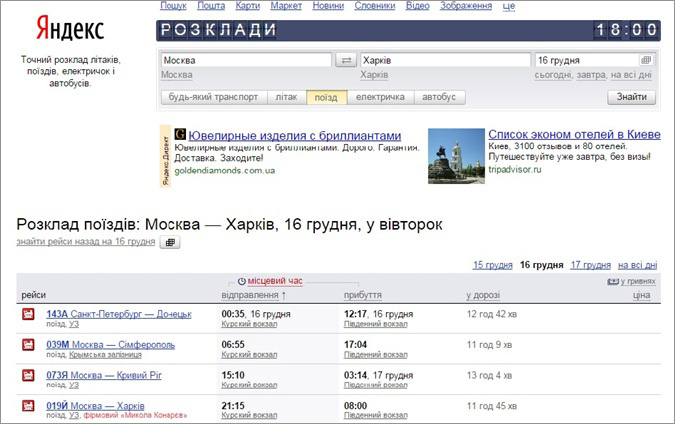Open train 019Й Москва — Харків
675x424 pixels.
click(96, 405)
